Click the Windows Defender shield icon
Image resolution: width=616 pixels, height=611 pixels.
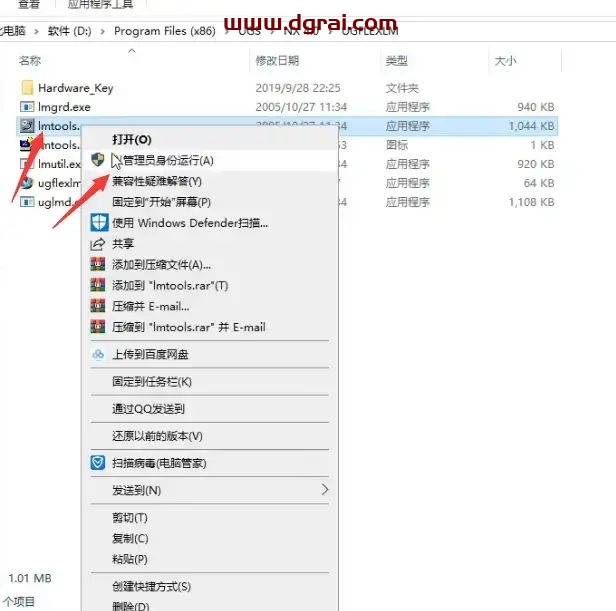coord(99,223)
